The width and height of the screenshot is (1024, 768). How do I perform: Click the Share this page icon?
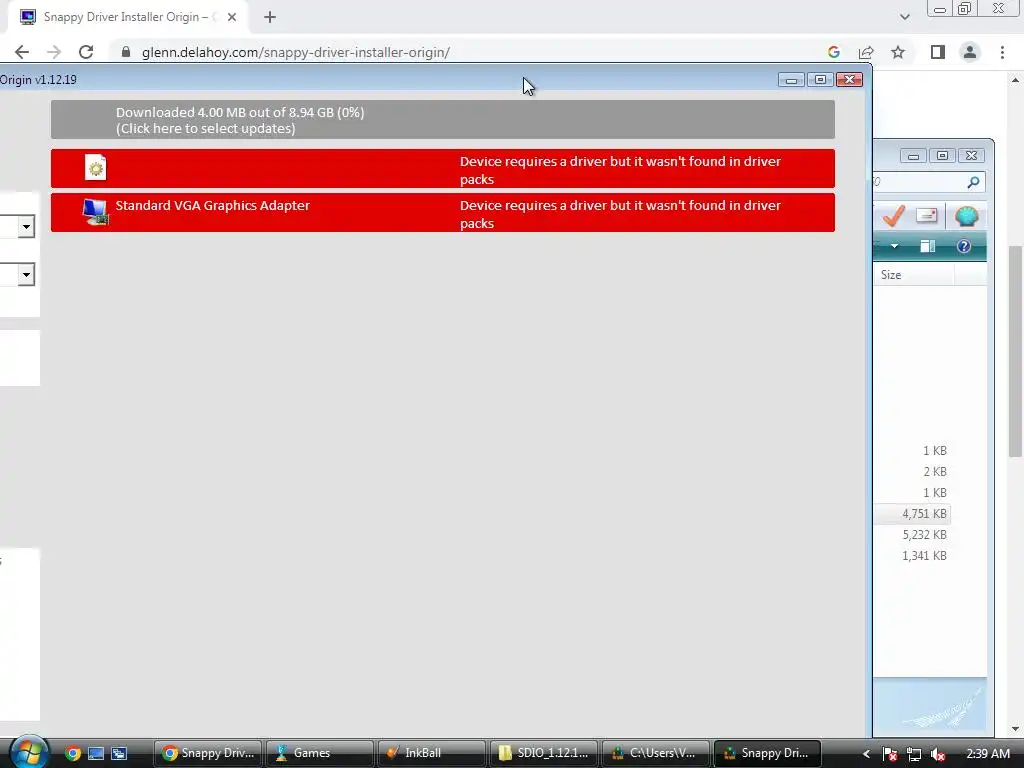coord(866,52)
